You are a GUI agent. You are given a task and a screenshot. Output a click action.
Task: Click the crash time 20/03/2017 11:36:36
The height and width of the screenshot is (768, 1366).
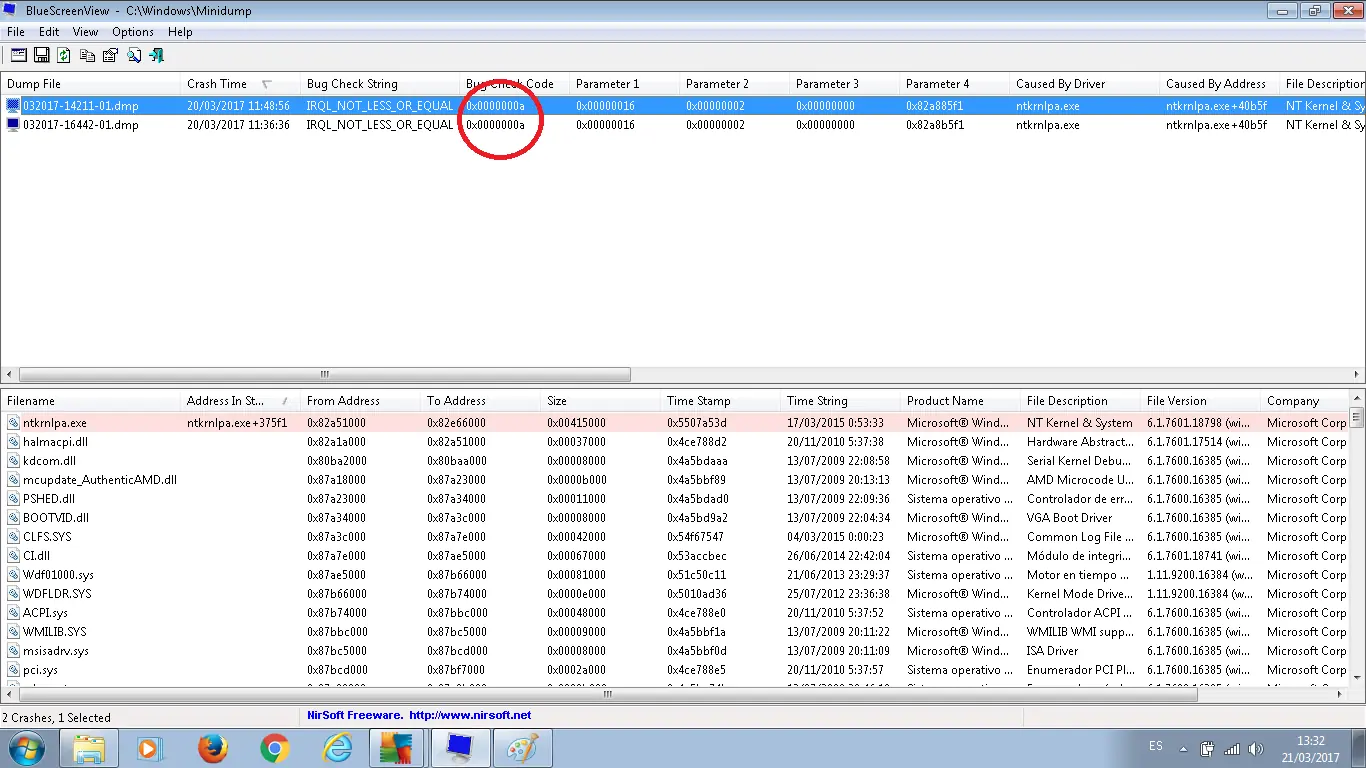(238, 125)
